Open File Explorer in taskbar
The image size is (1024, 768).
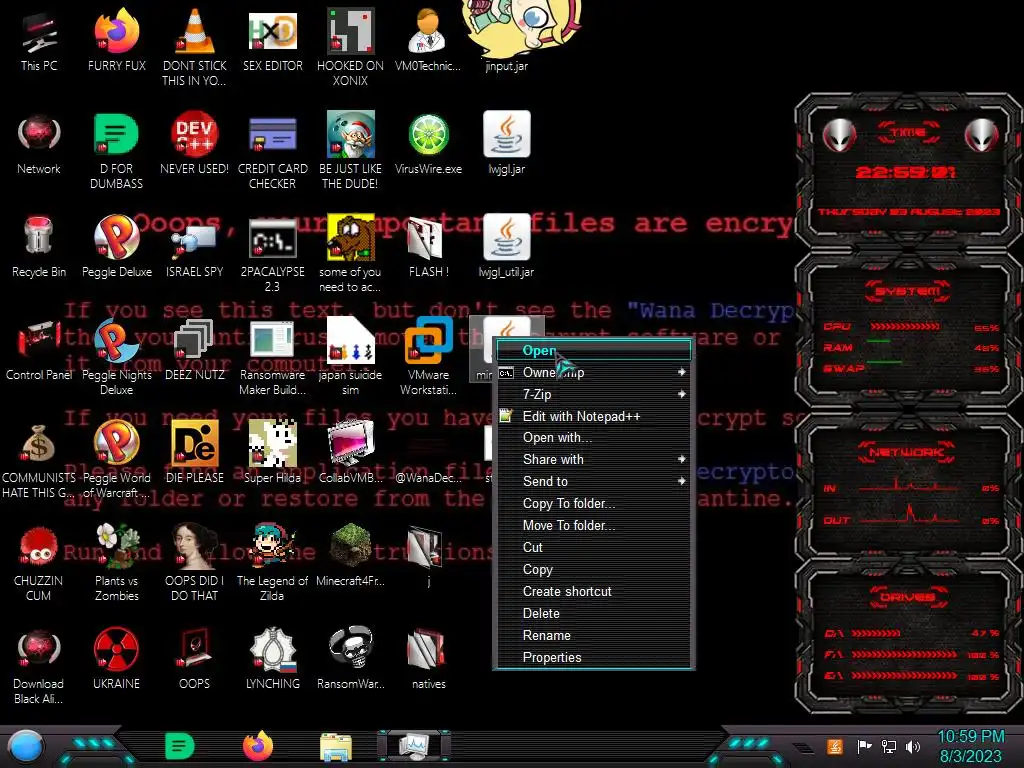tap(336, 747)
